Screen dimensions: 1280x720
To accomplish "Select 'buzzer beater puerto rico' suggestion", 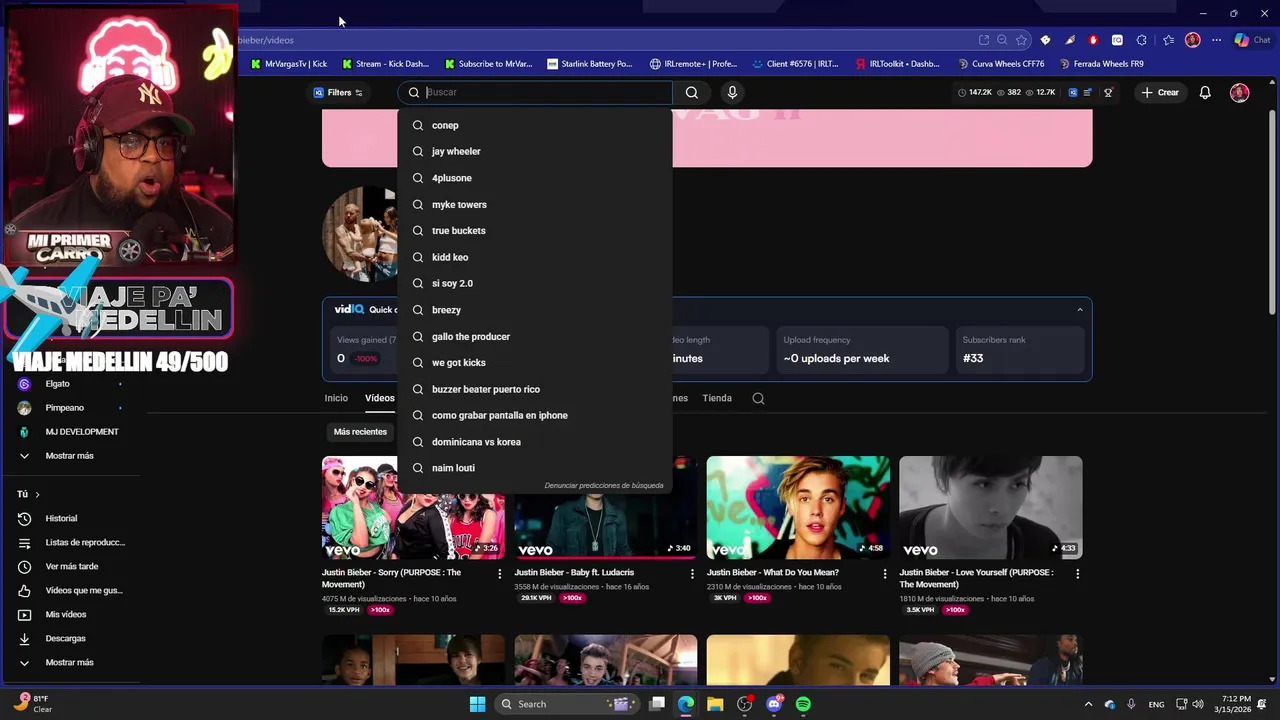I will click(x=535, y=389).
